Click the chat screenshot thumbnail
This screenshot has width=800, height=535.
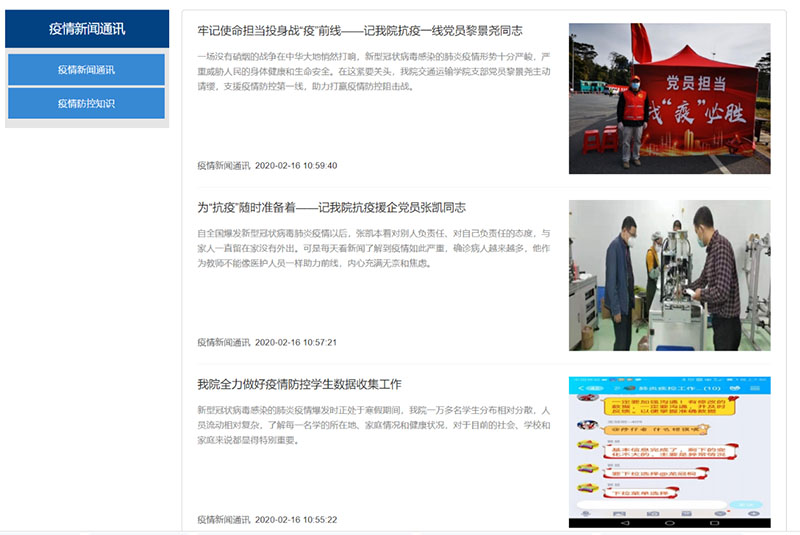coord(669,452)
